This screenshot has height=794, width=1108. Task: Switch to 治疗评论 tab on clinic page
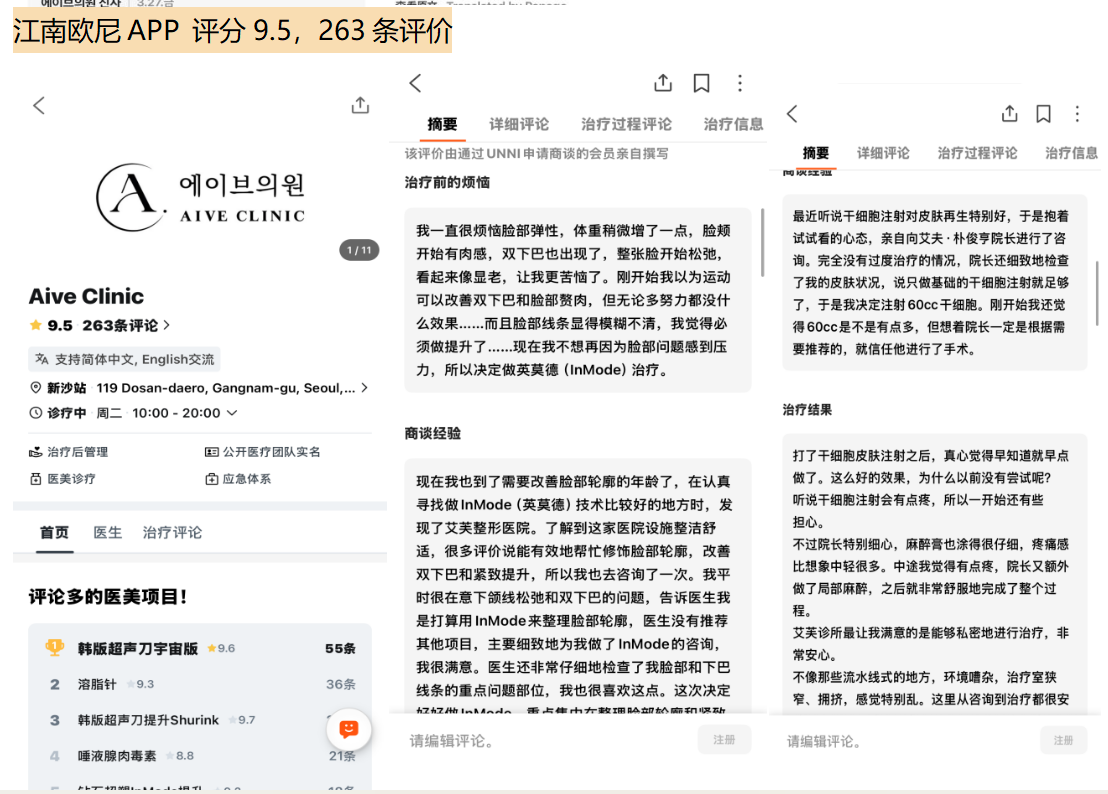tap(172, 533)
